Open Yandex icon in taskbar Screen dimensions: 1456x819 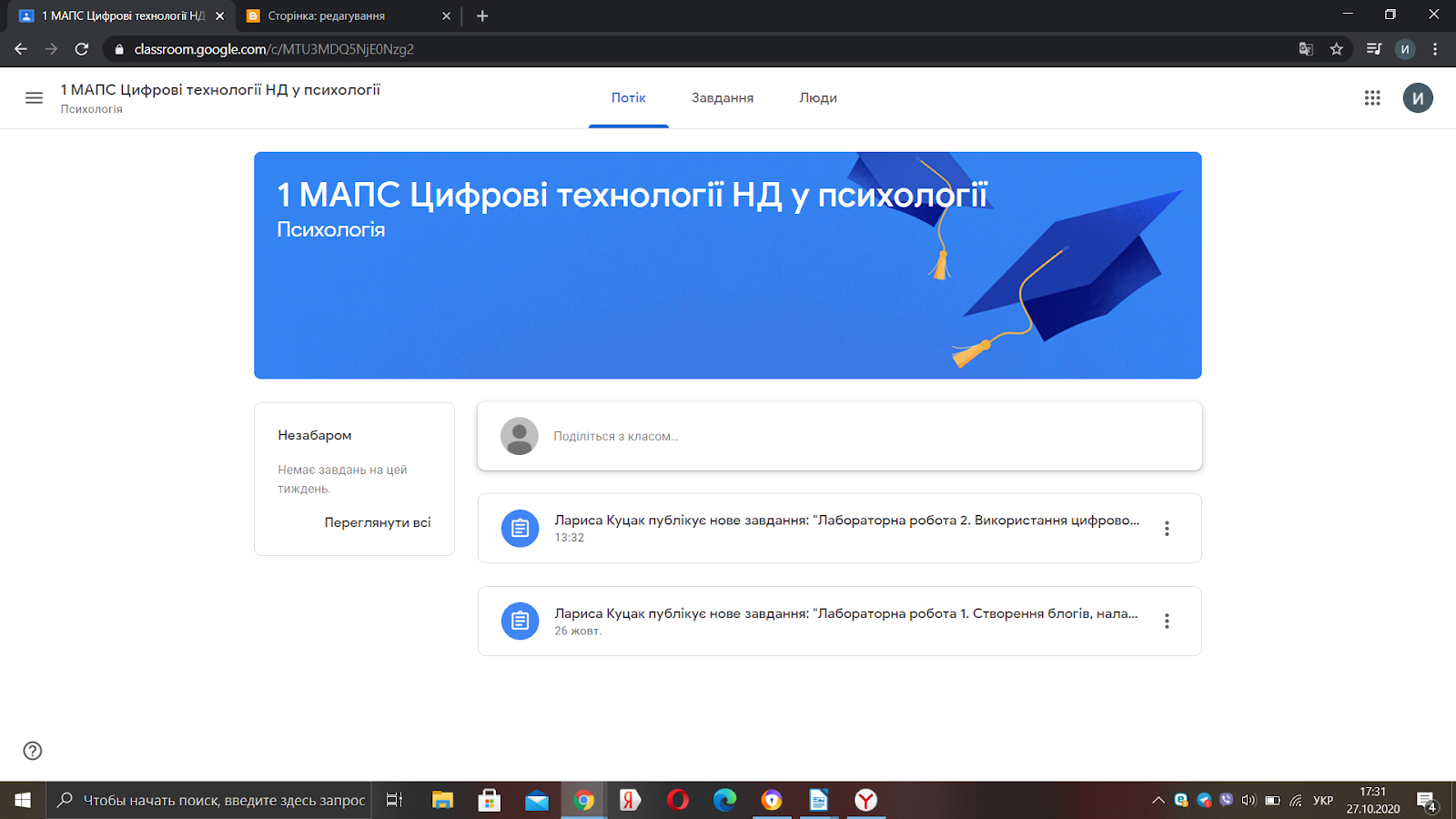tap(631, 800)
